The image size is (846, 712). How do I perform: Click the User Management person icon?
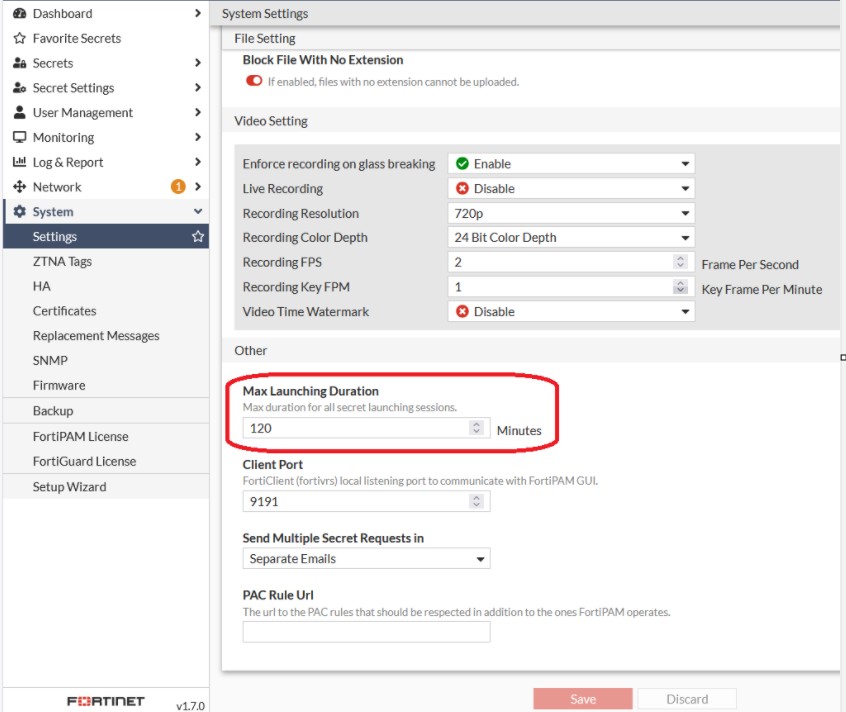(19, 113)
